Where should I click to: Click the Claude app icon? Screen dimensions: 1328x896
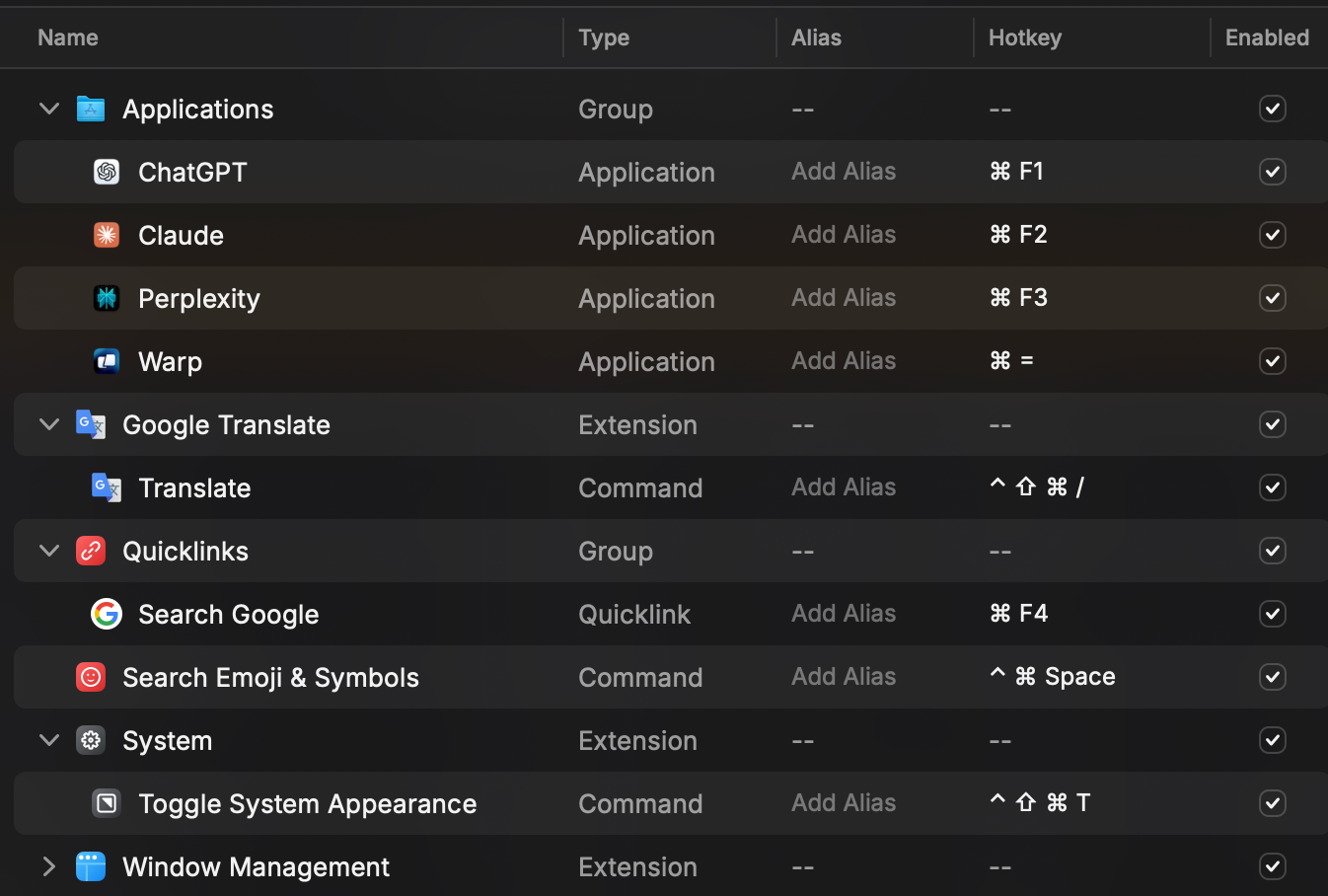pos(107,235)
